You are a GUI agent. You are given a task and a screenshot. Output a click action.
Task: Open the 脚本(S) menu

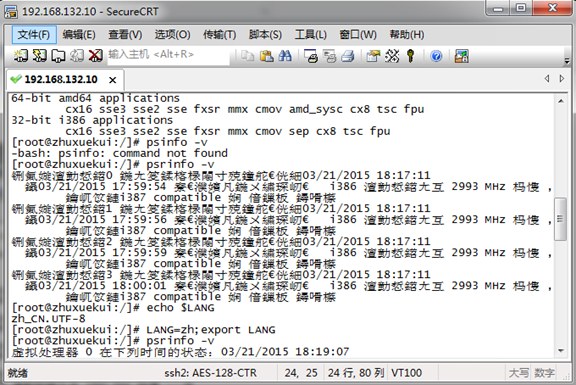(265, 35)
